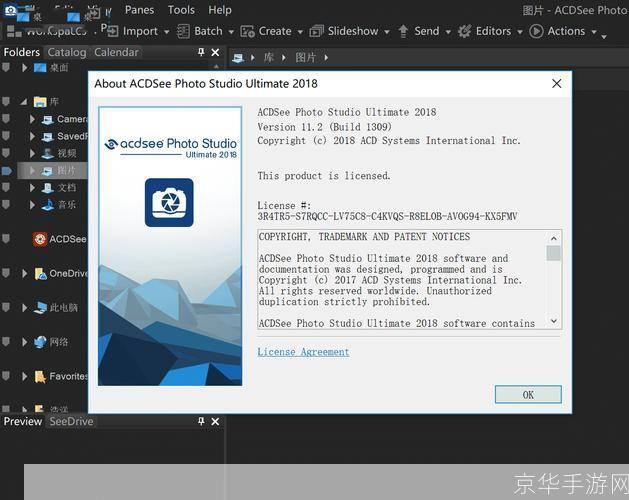
Task: Toggle easy-select marker for 桌面
Action: tap(6, 67)
